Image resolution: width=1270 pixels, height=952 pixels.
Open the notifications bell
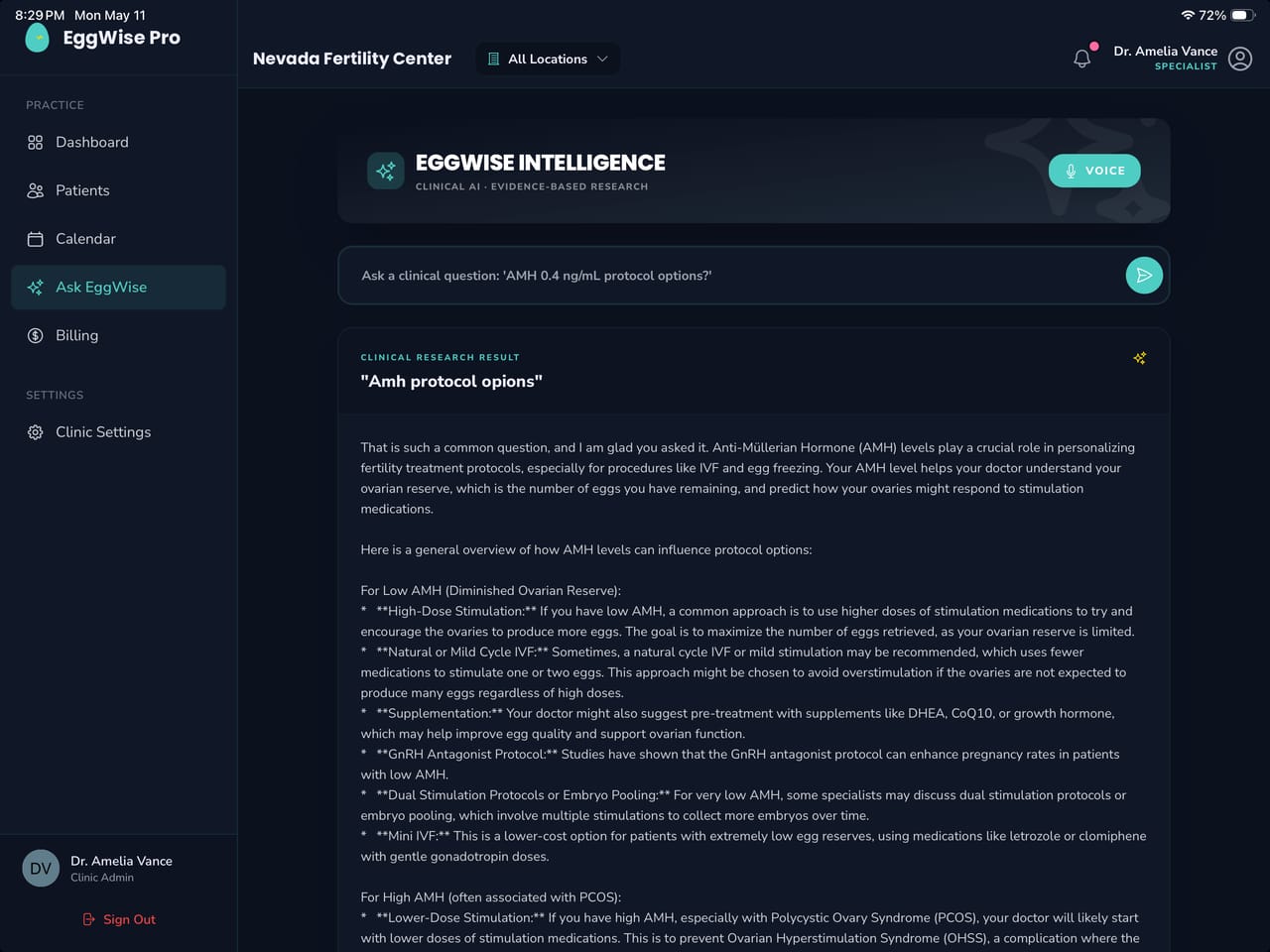pos(1082,59)
